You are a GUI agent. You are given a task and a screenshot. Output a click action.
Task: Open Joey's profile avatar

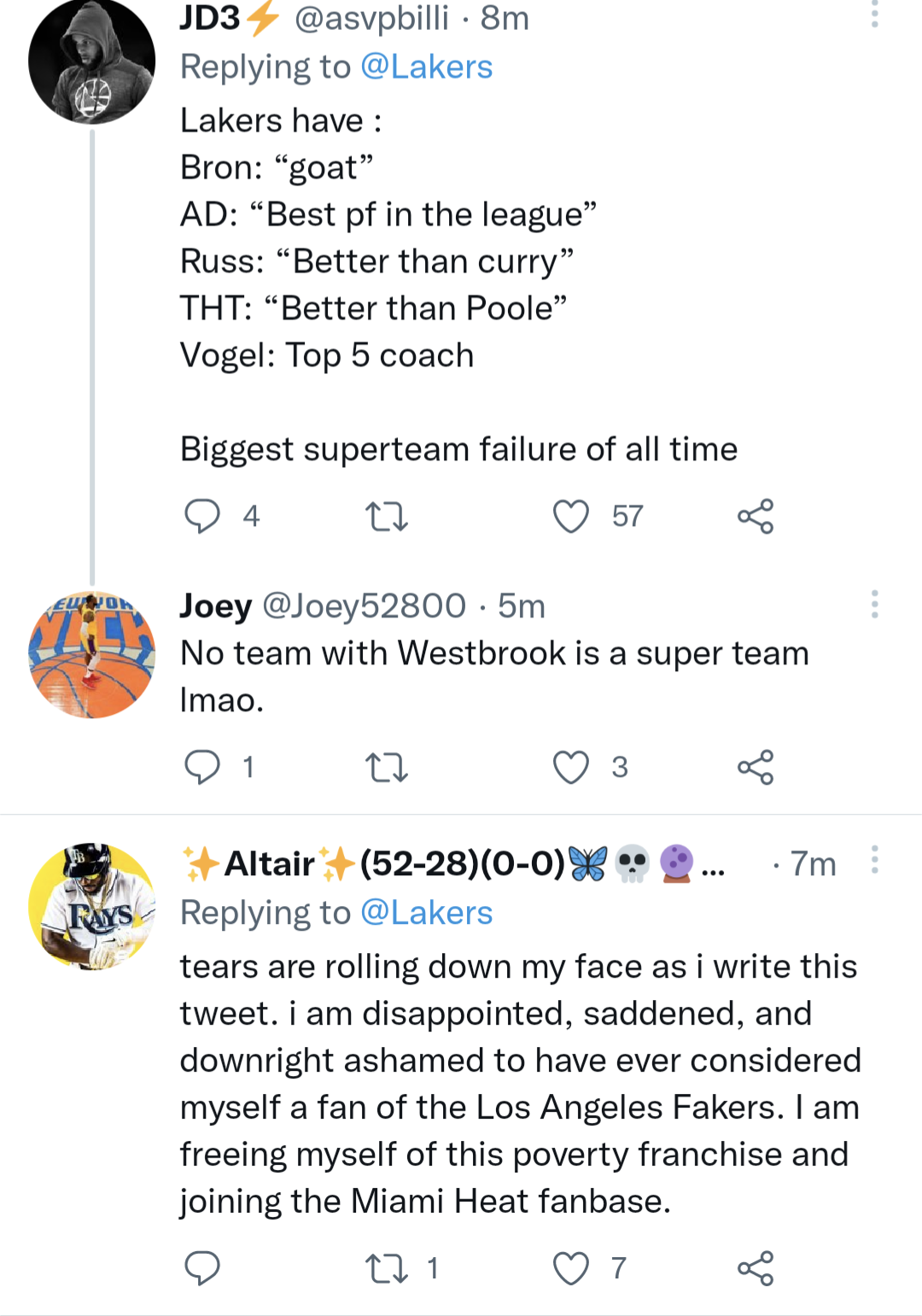[x=92, y=655]
